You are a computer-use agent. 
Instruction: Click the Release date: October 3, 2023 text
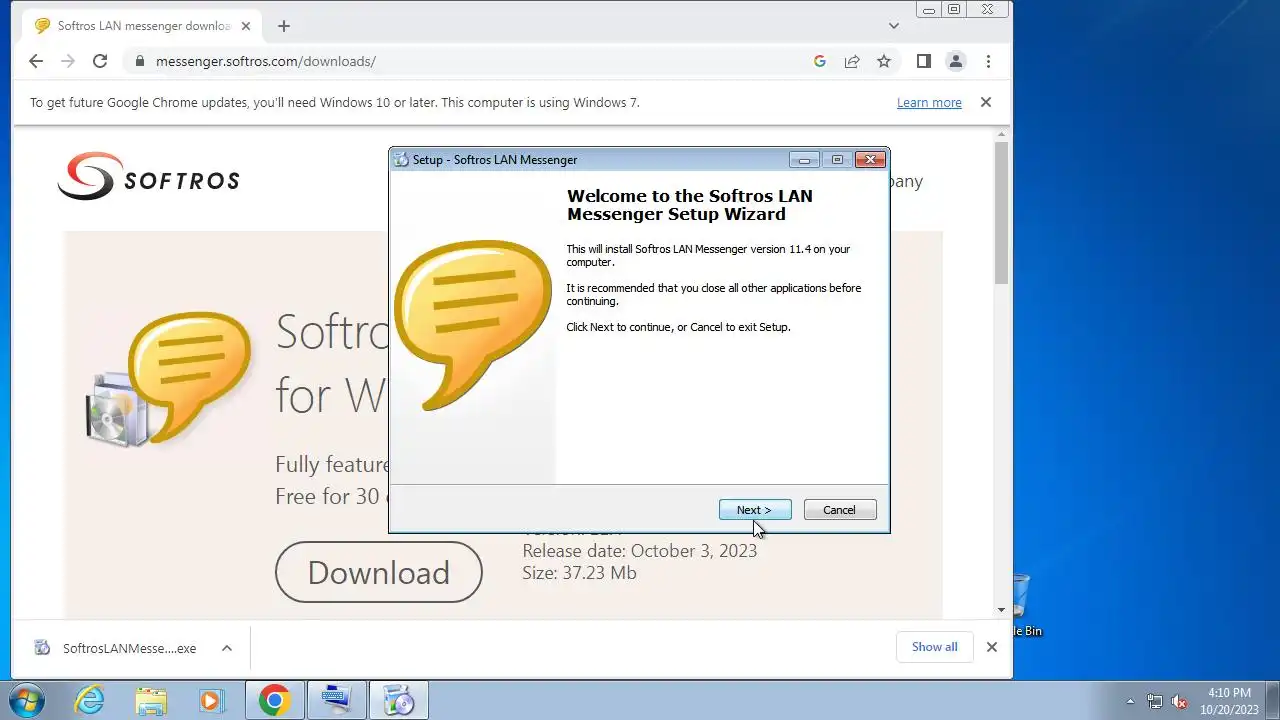point(639,551)
